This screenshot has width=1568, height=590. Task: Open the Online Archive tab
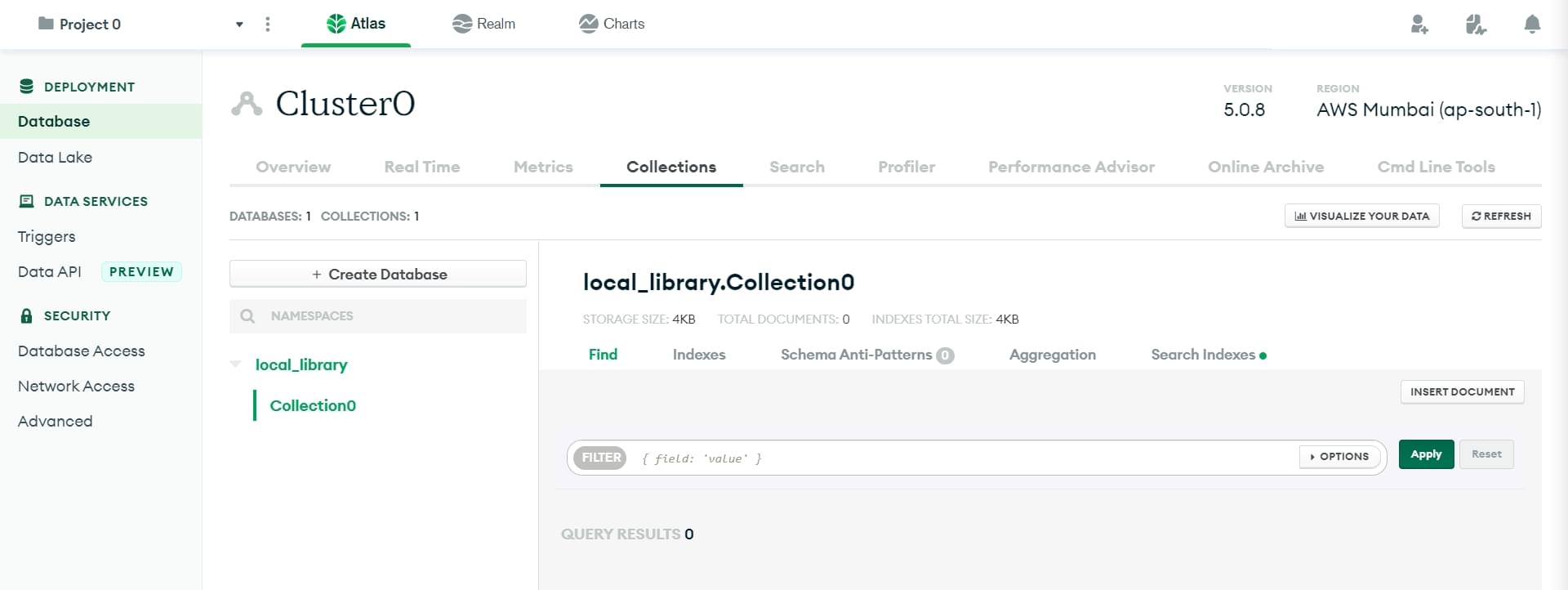point(1266,167)
